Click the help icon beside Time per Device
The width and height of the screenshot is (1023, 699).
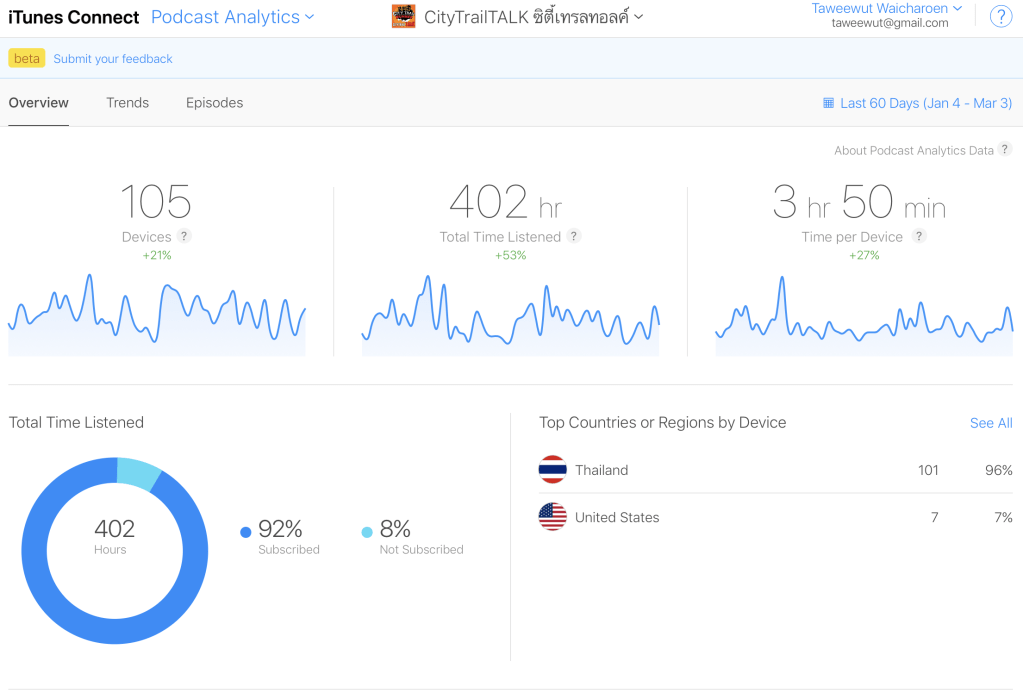click(919, 237)
